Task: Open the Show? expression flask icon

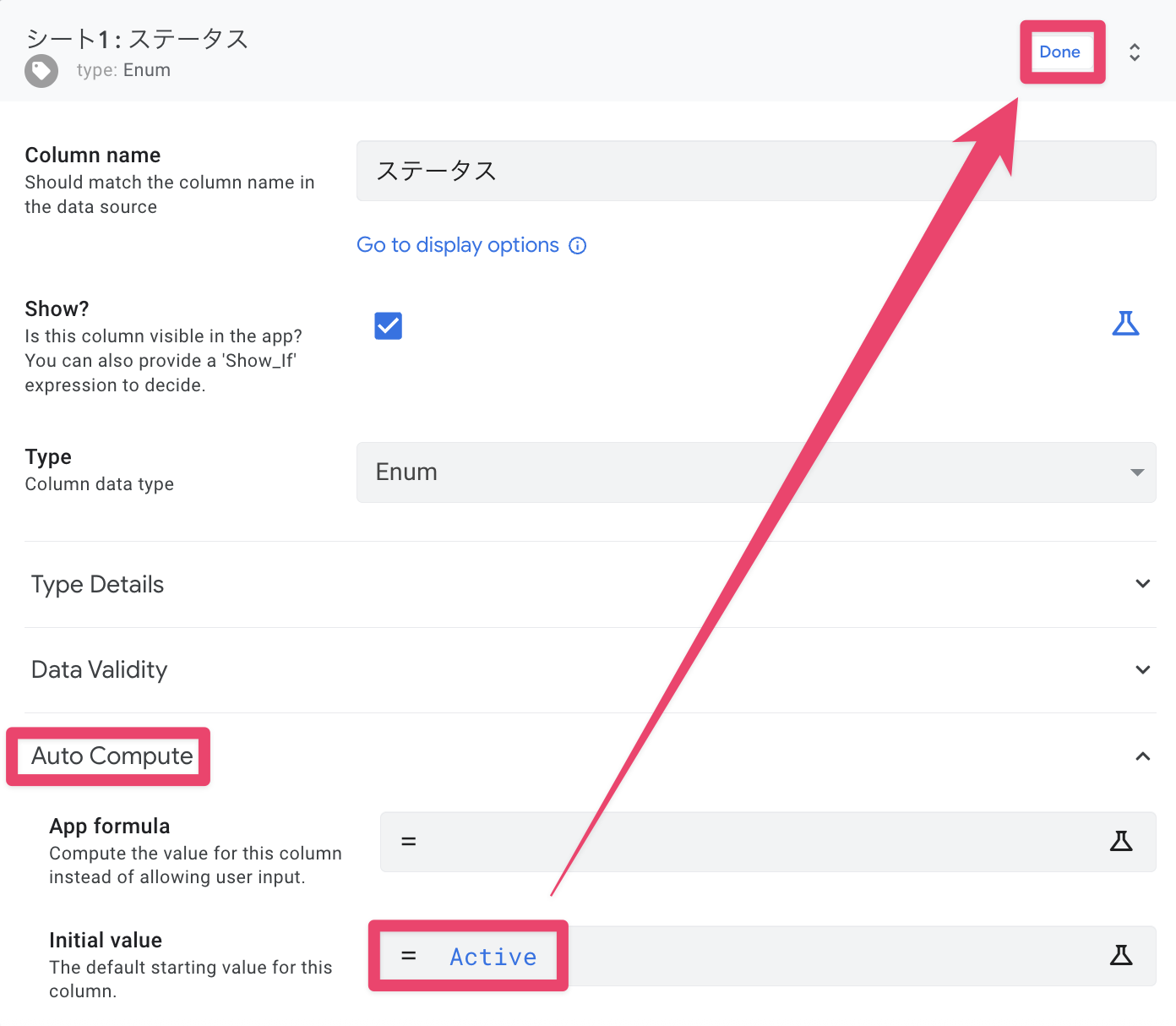Action: (1125, 324)
